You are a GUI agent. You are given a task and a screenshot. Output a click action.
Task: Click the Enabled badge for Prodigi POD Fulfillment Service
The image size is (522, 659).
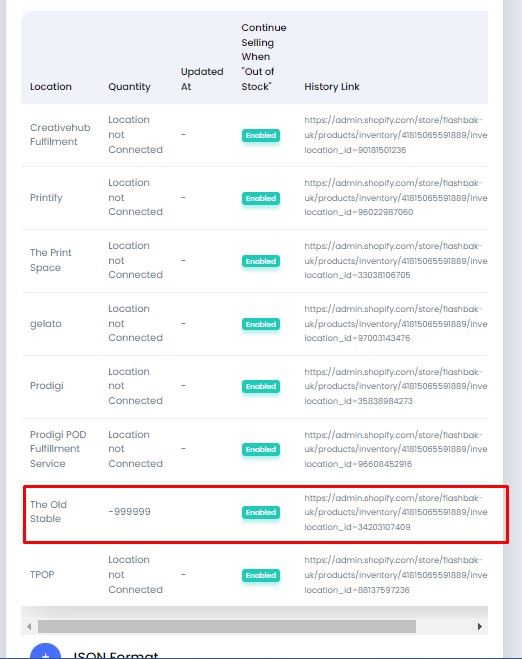pyautogui.click(x=261, y=449)
